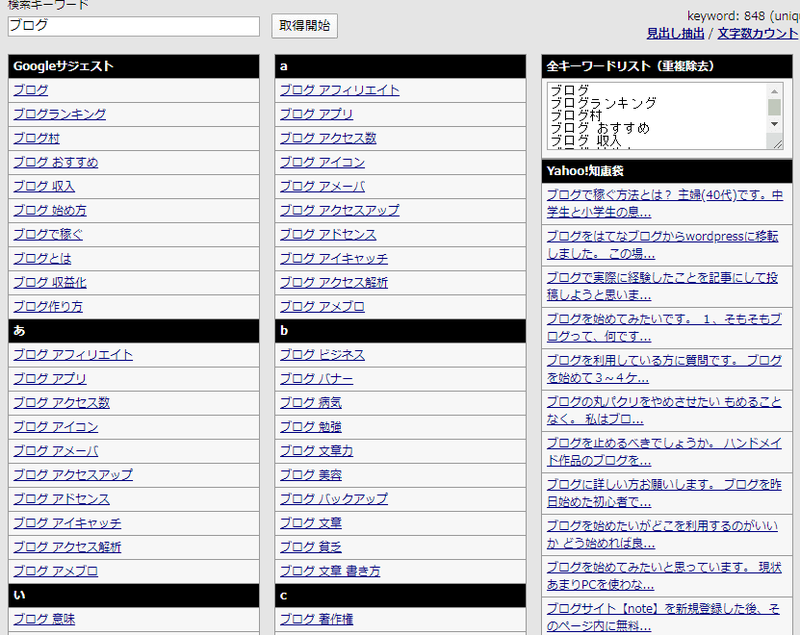Open the ブログとは link
800x635 pixels.
(x=42, y=259)
